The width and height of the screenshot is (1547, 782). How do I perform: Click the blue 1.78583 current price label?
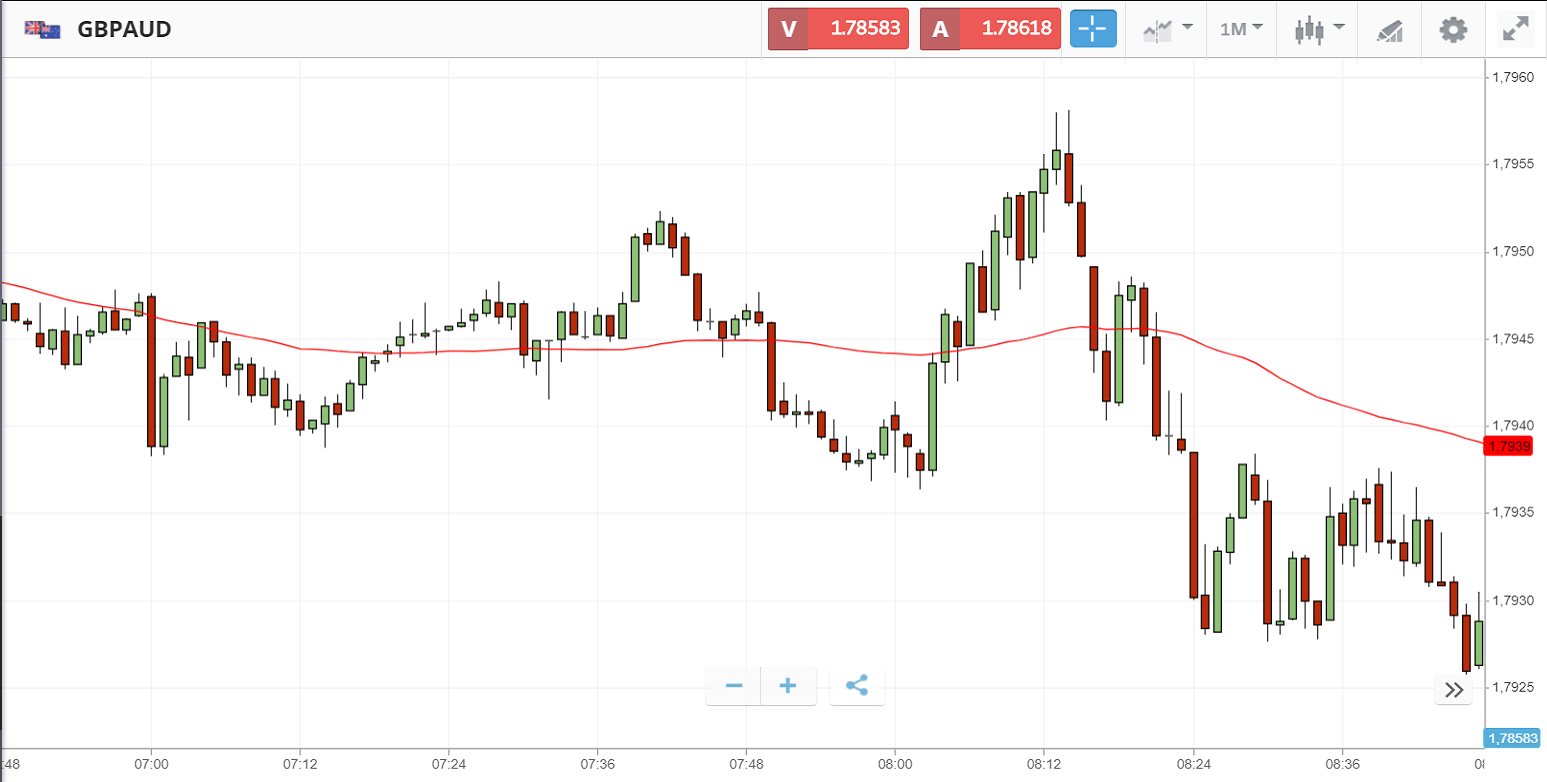pos(1511,739)
